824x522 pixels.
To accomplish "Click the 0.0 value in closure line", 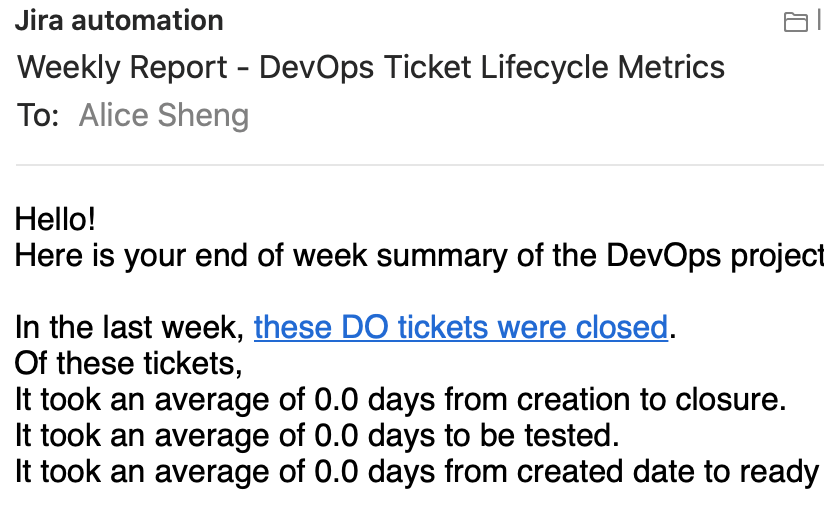I will (x=336, y=399).
